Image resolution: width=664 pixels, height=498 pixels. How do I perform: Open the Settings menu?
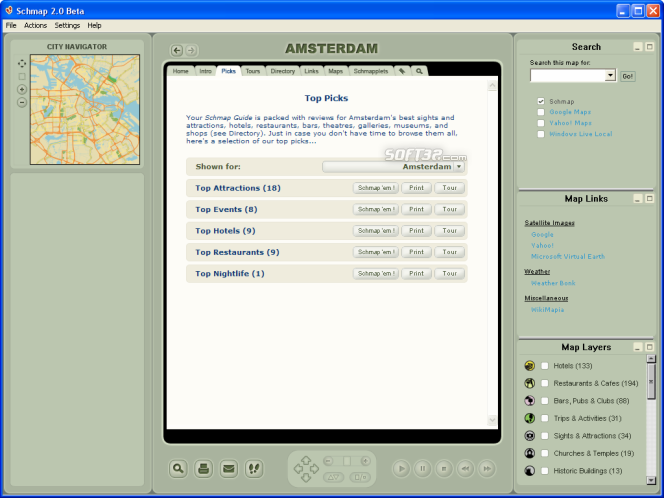tap(67, 25)
